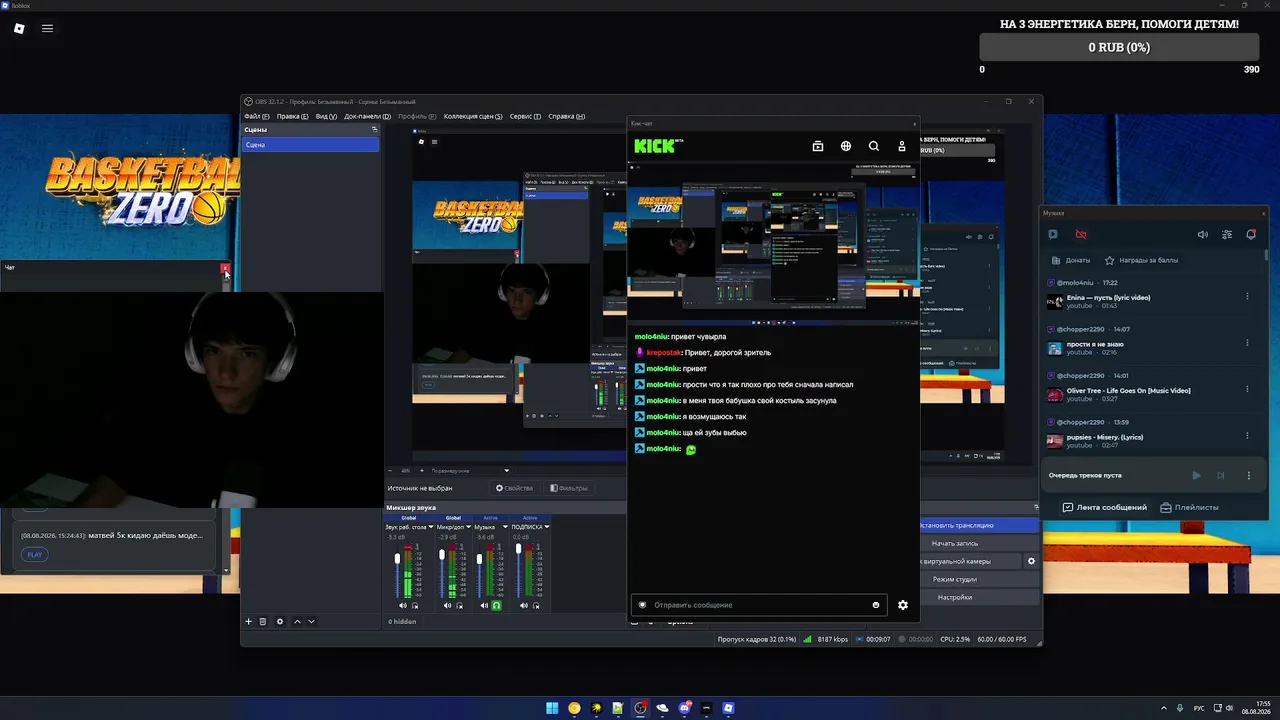This screenshot has width=1280, height=720.
Task: Toggle monitoring for Микр/доп
Action: 460,606
